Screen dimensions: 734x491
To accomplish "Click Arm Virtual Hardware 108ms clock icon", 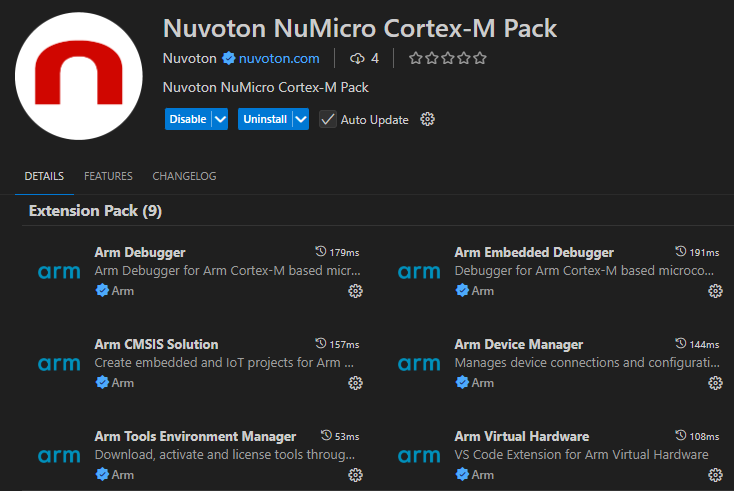I will point(681,435).
